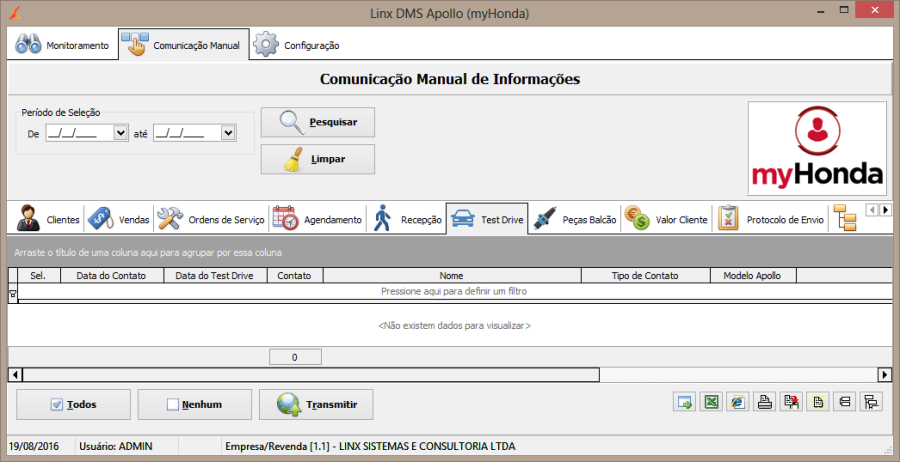The height and width of the screenshot is (462, 900).
Task: Click the grid filter funnel icon
Action: click(13, 293)
